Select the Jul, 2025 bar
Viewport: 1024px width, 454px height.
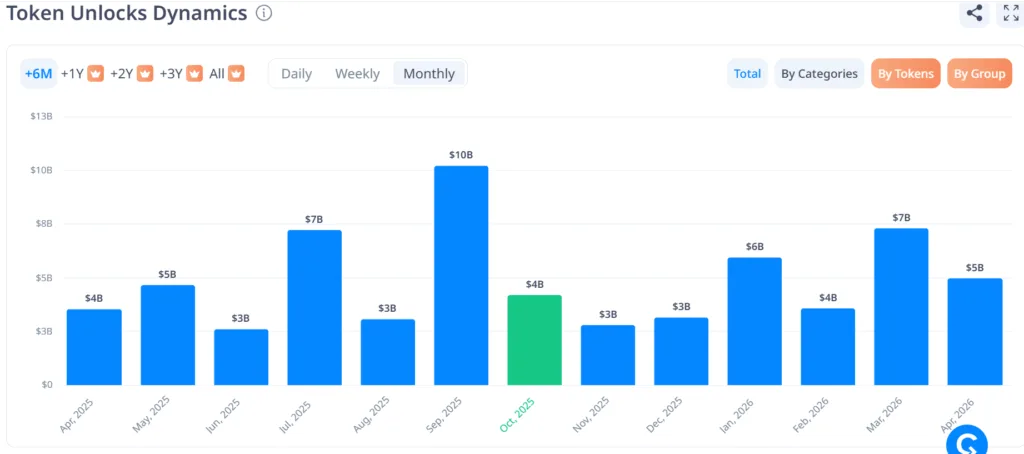click(x=314, y=307)
